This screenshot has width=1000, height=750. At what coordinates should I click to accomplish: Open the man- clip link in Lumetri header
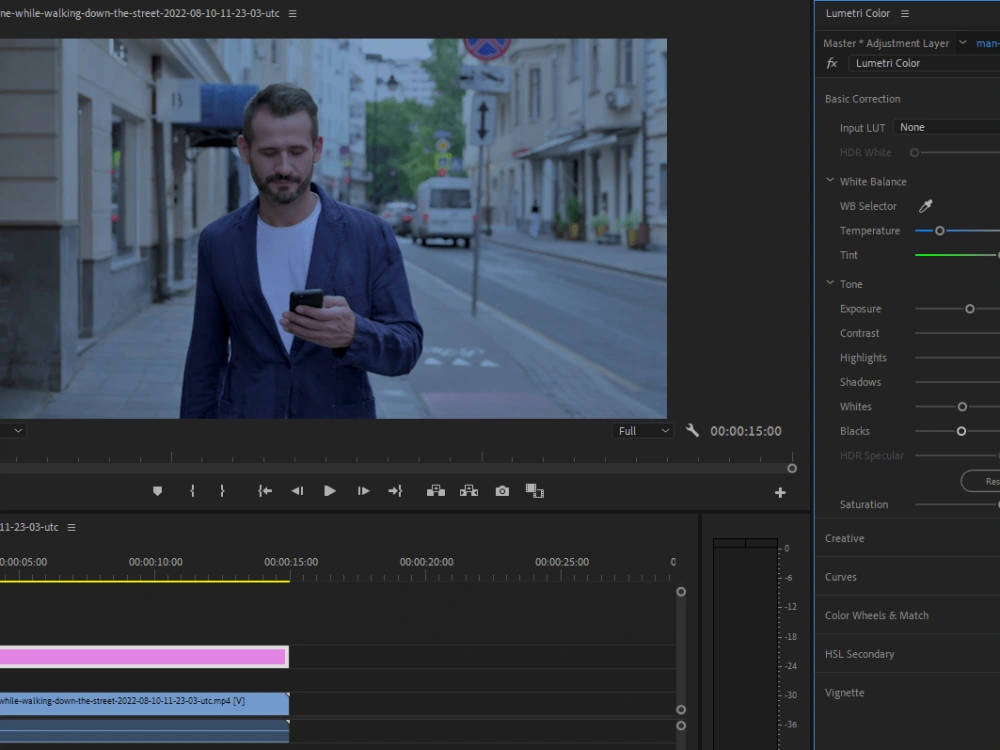pyautogui.click(x=987, y=43)
